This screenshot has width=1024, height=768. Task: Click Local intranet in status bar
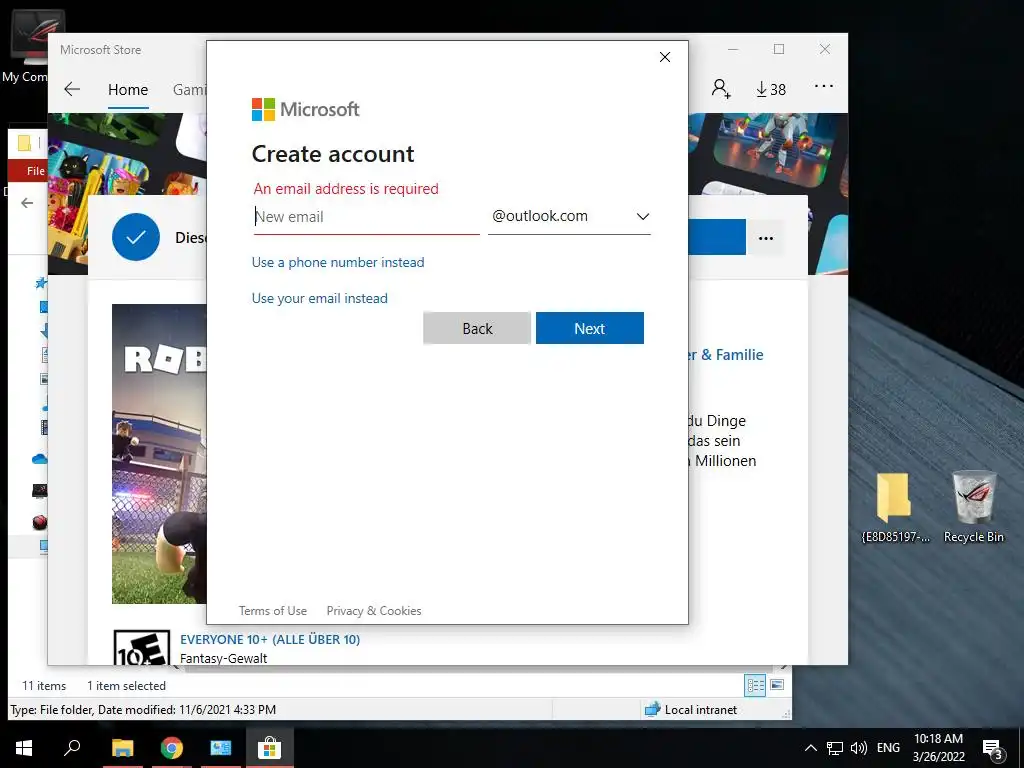click(691, 710)
